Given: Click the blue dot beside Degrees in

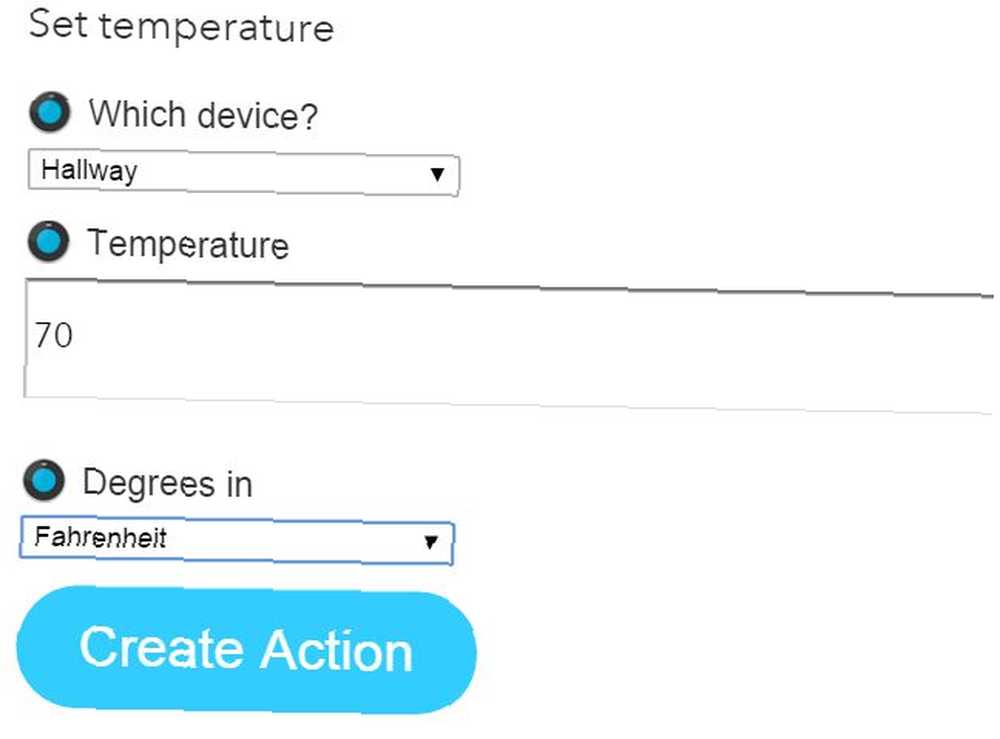Looking at the screenshot, I should (x=44, y=480).
